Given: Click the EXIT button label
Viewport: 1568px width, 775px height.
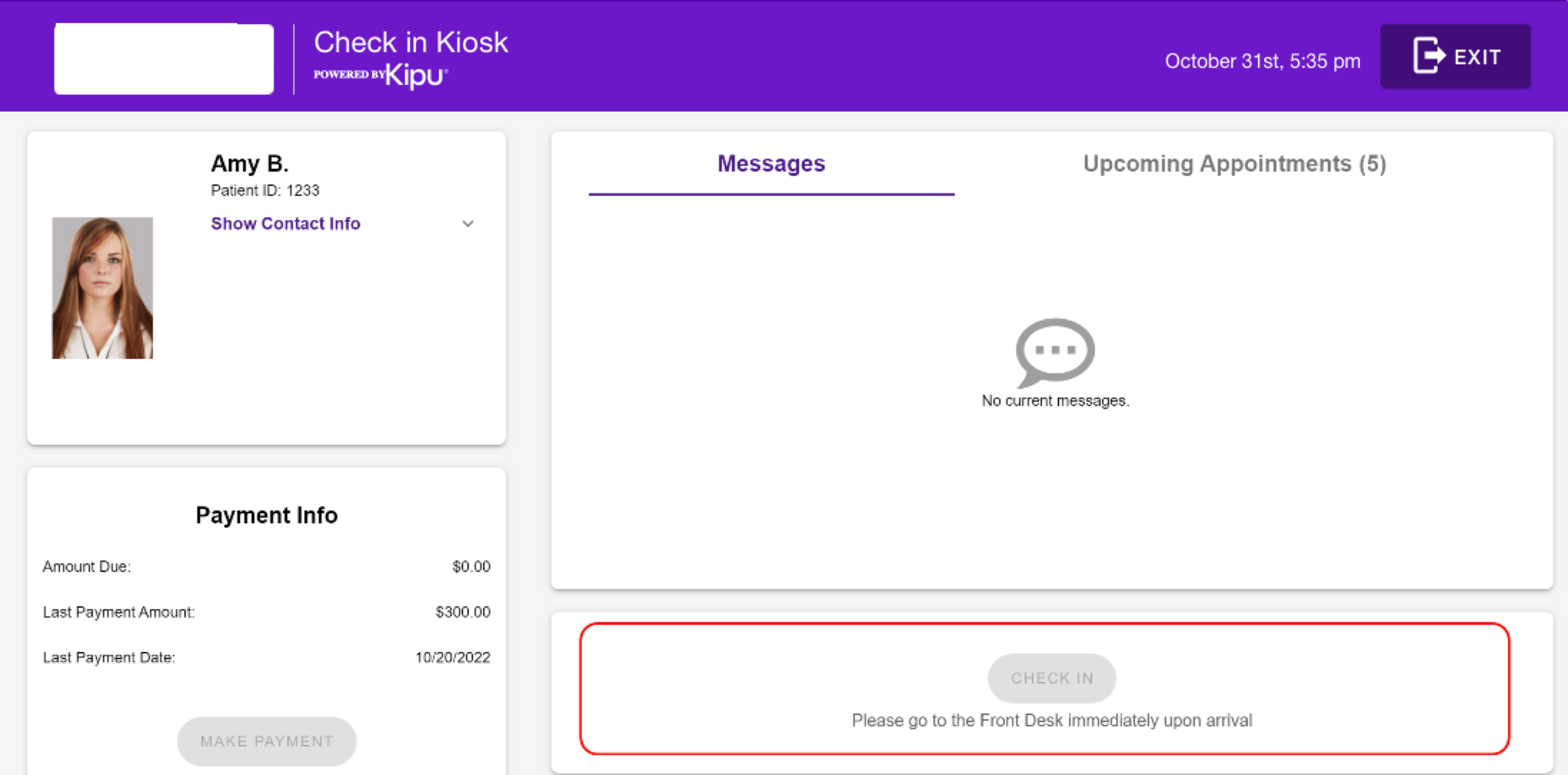Looking at the screenshot, I should point(1477,57).
